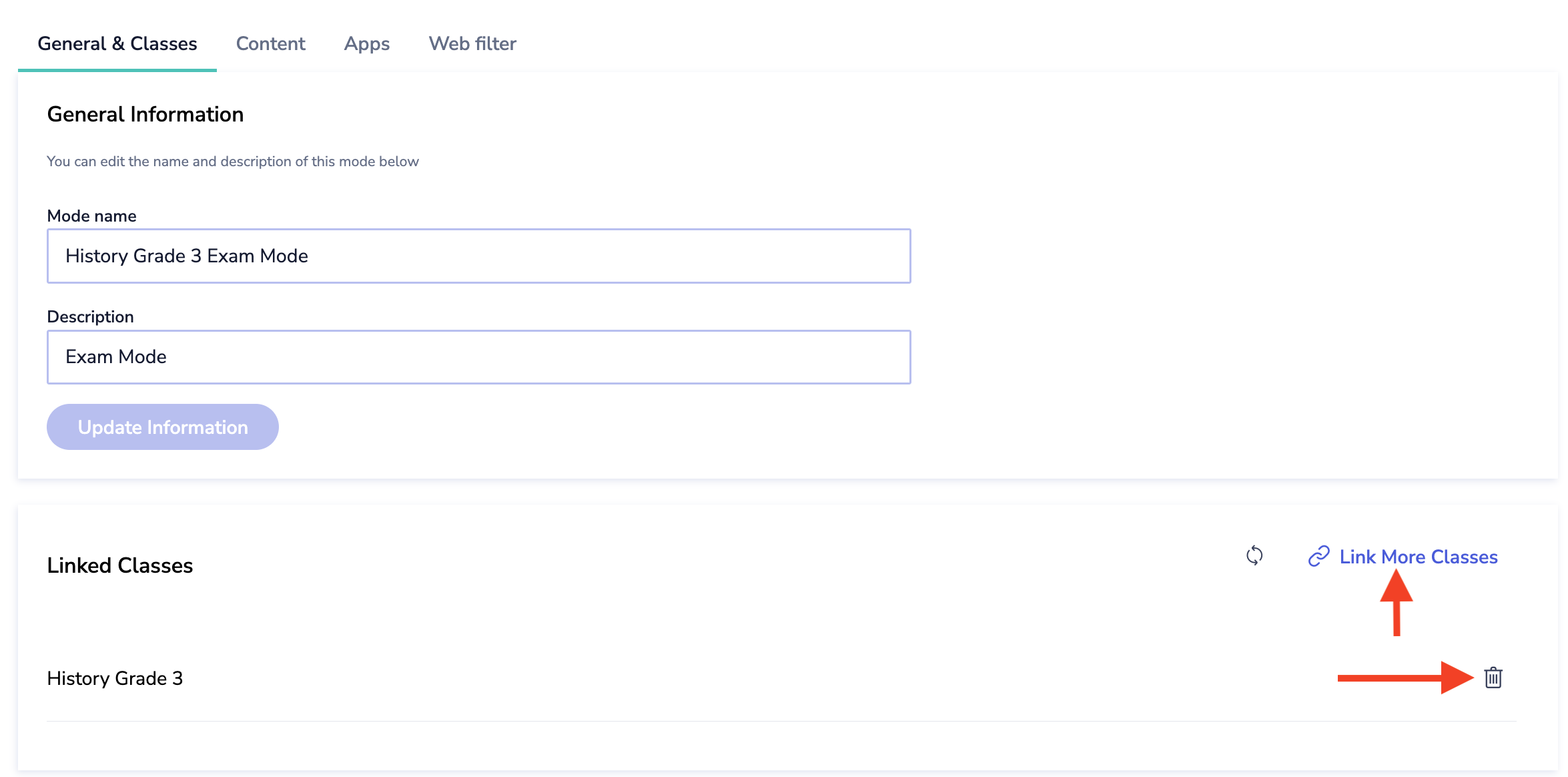Screen dimensions: 1568x777
Task: Click the Link More Classes link text
Action: pyautogui.click(x=1419, y=557)
